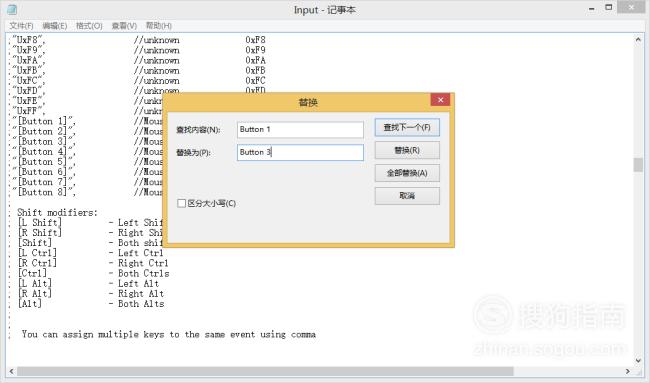The height and width of the screenshot is (383, 650).
Task: Click the "[Button 4]" text line
Action: [44, 152]
